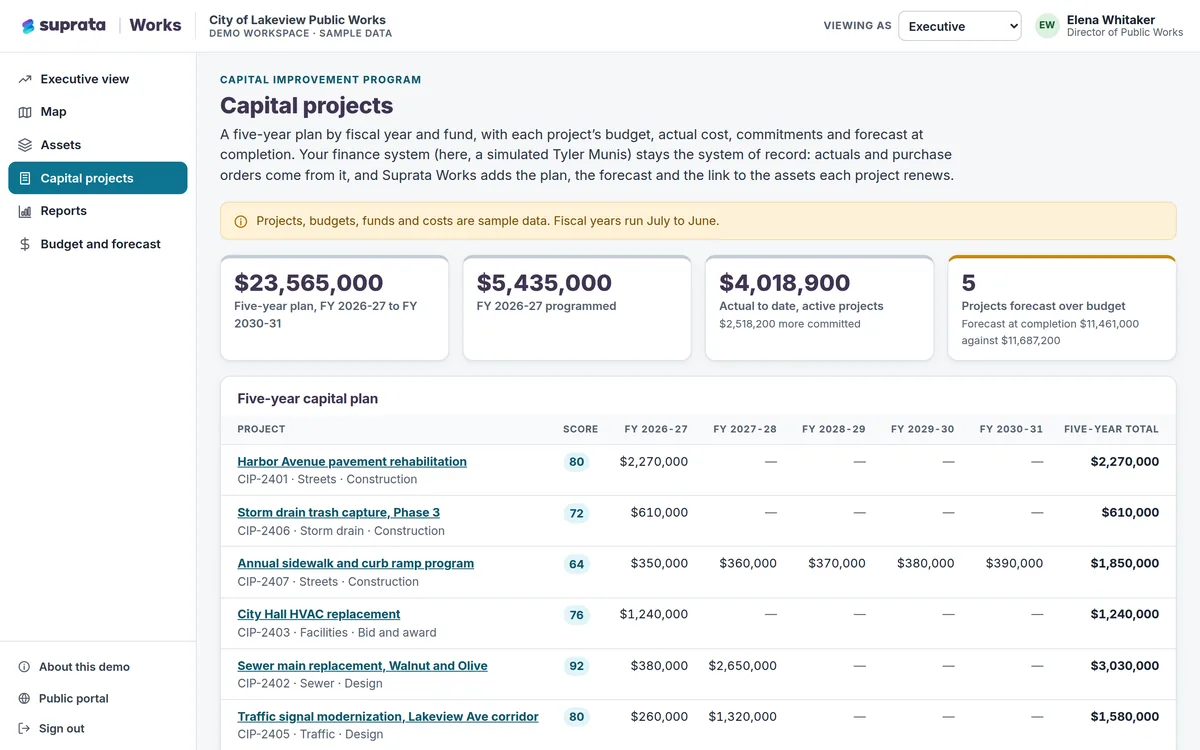Viewport: 1200px width, 750px height.
Task: Click the $4,018,900 actual to date card
Action: (x=819, y=308)
